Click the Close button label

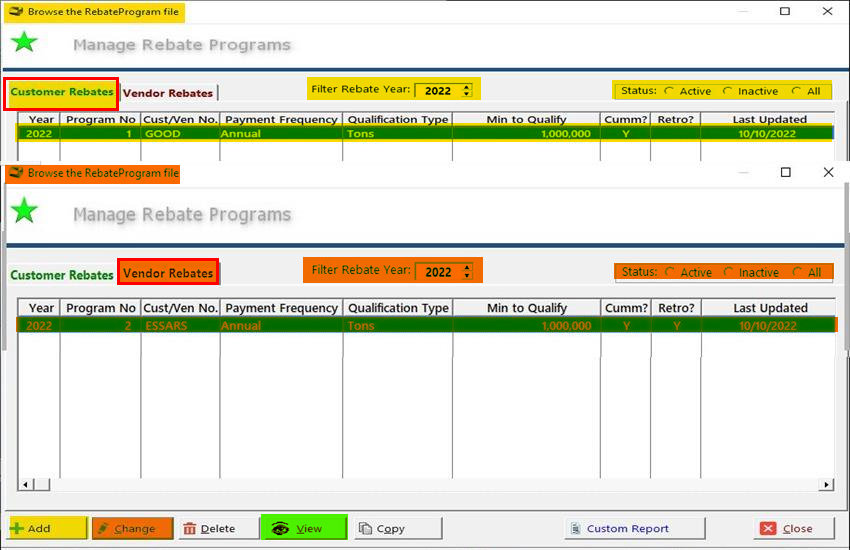pyautogui.click(x=797, y=528)
